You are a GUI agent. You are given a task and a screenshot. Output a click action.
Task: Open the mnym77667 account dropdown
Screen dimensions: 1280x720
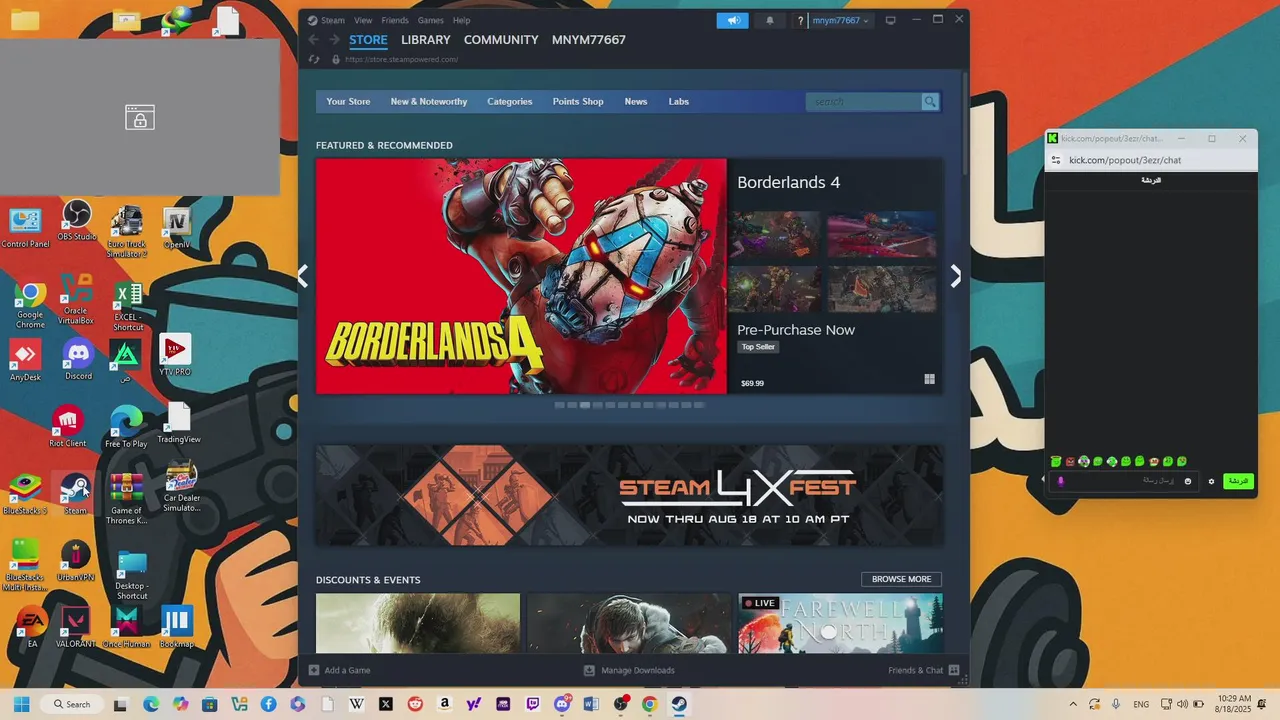click(840, 20)
